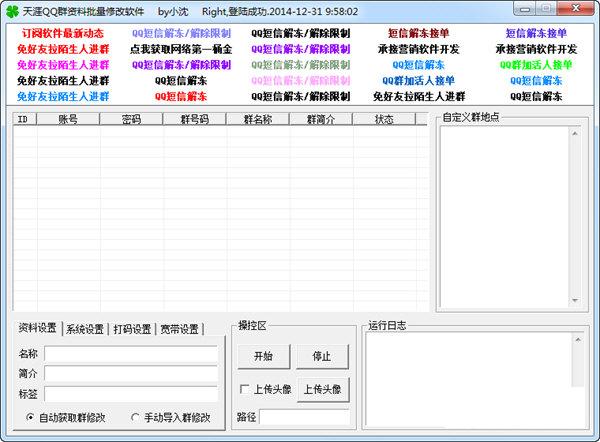600x442 pixels.
Task: Click the green clover app icon in title bar
Action: coord(12,11)
